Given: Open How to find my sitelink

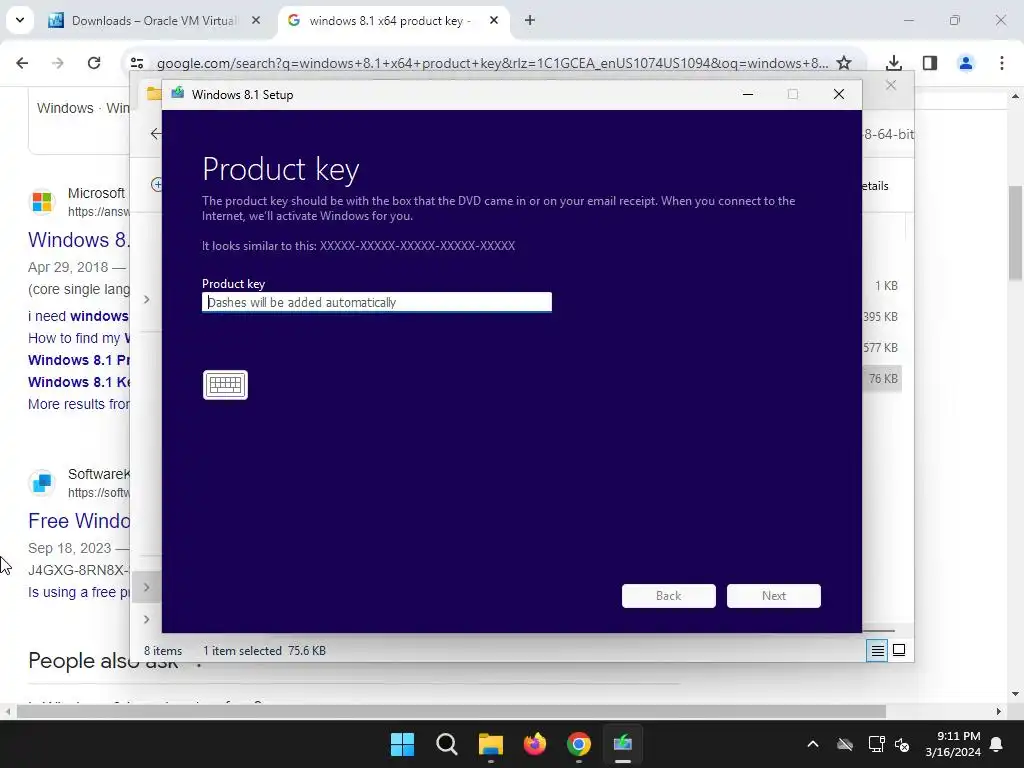Looking at the screenshot, I should tap(78, 338).
